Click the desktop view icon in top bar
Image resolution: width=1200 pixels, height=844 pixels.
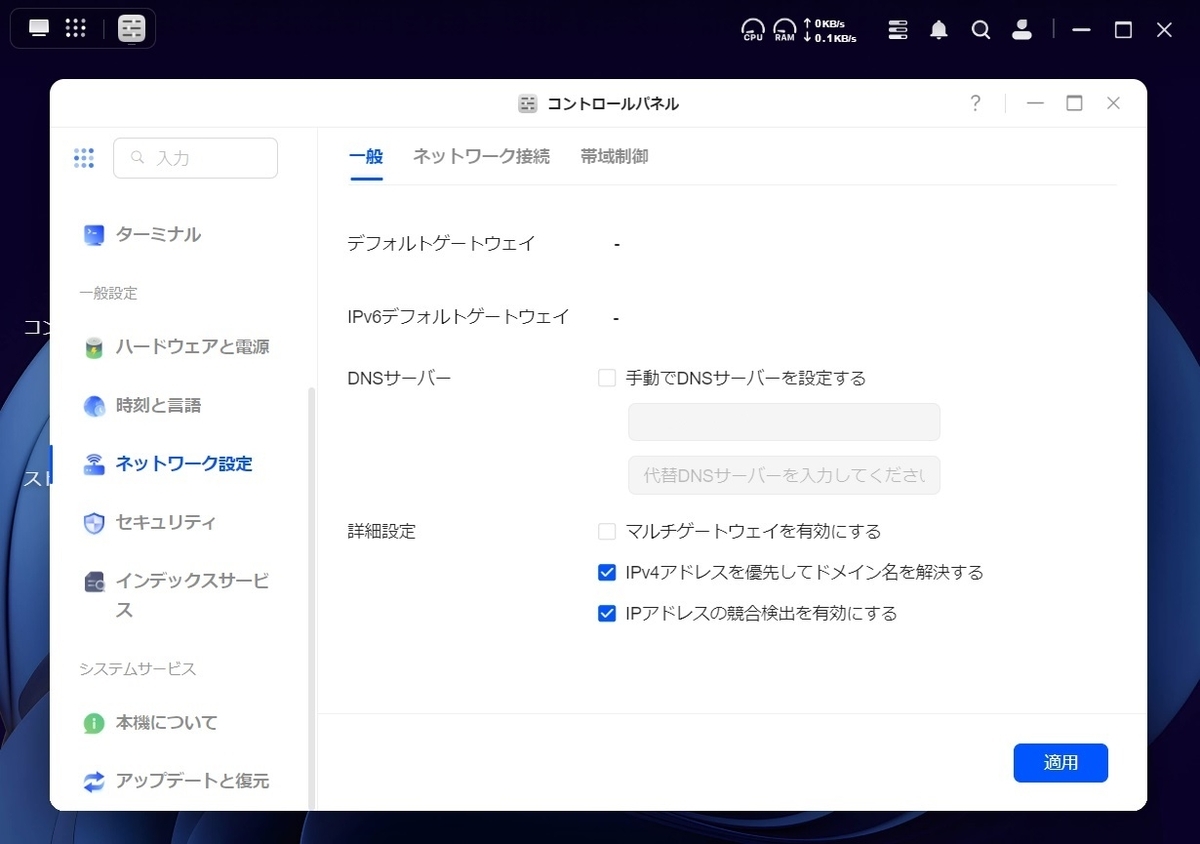point(39,28)
